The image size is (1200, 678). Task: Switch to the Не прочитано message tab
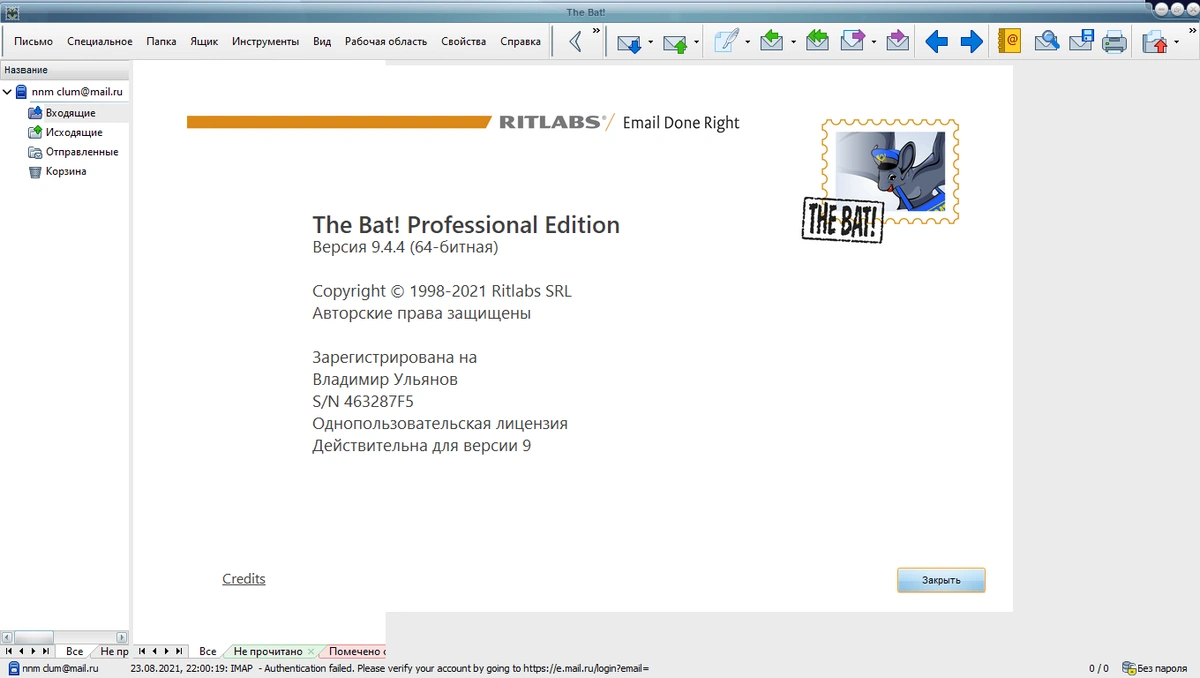[267, 651]
